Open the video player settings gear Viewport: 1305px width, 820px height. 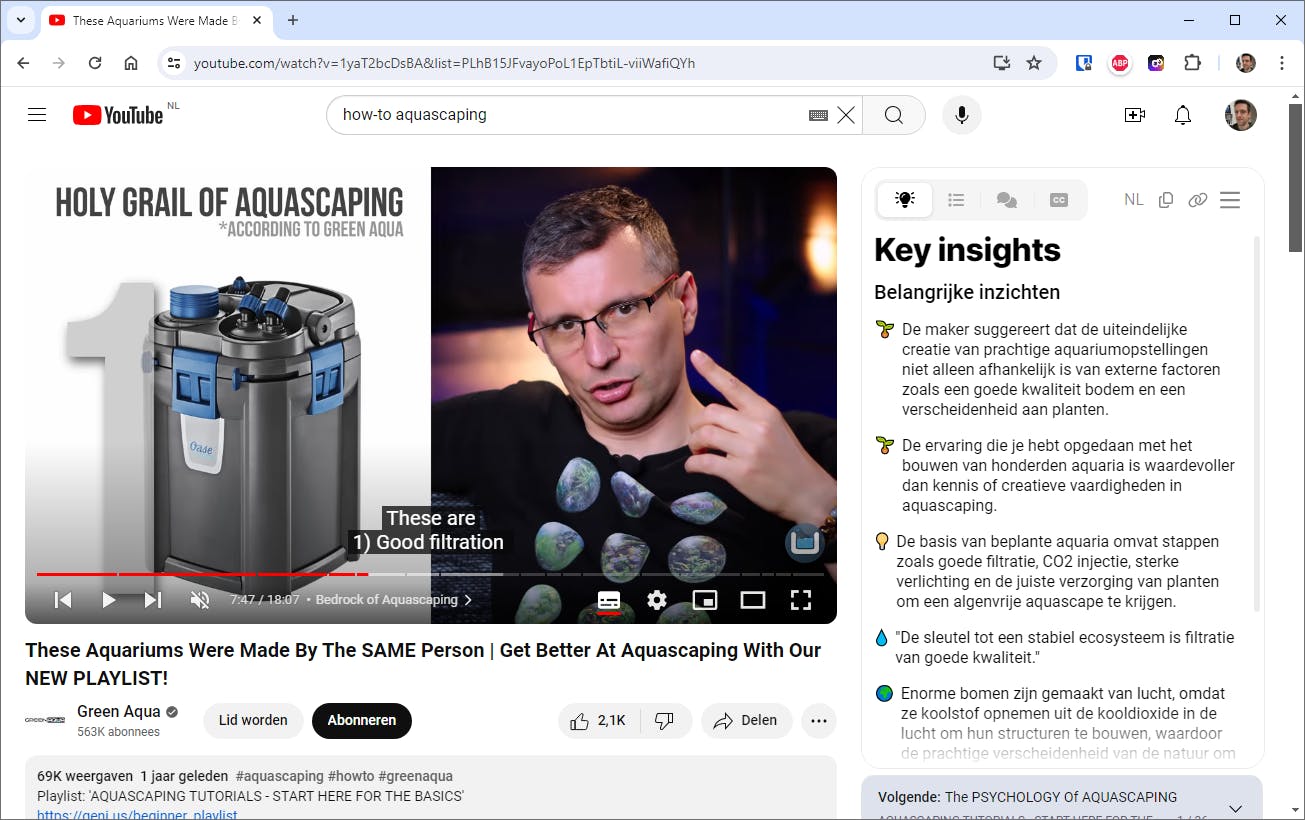click(657, 600)
